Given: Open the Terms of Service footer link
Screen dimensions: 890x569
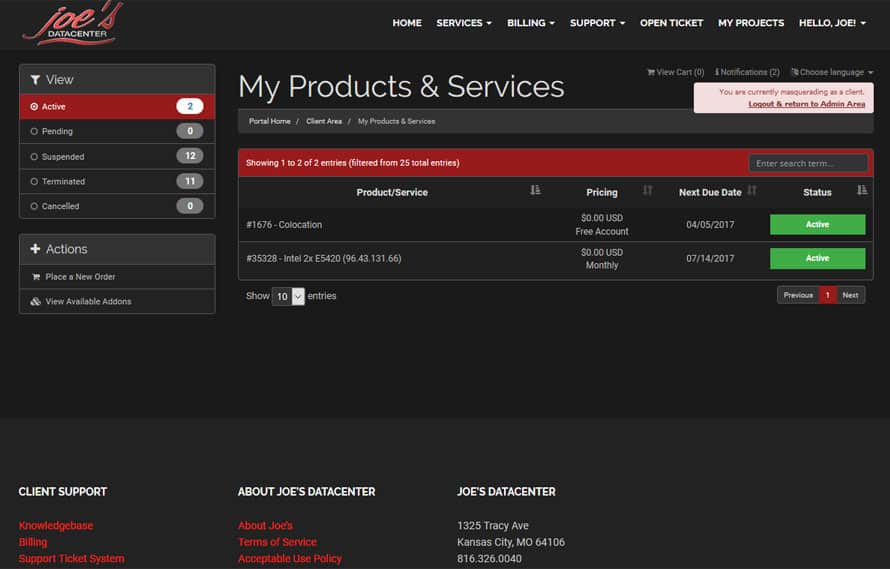Looking at the screenshot, I should coord(278,542).
